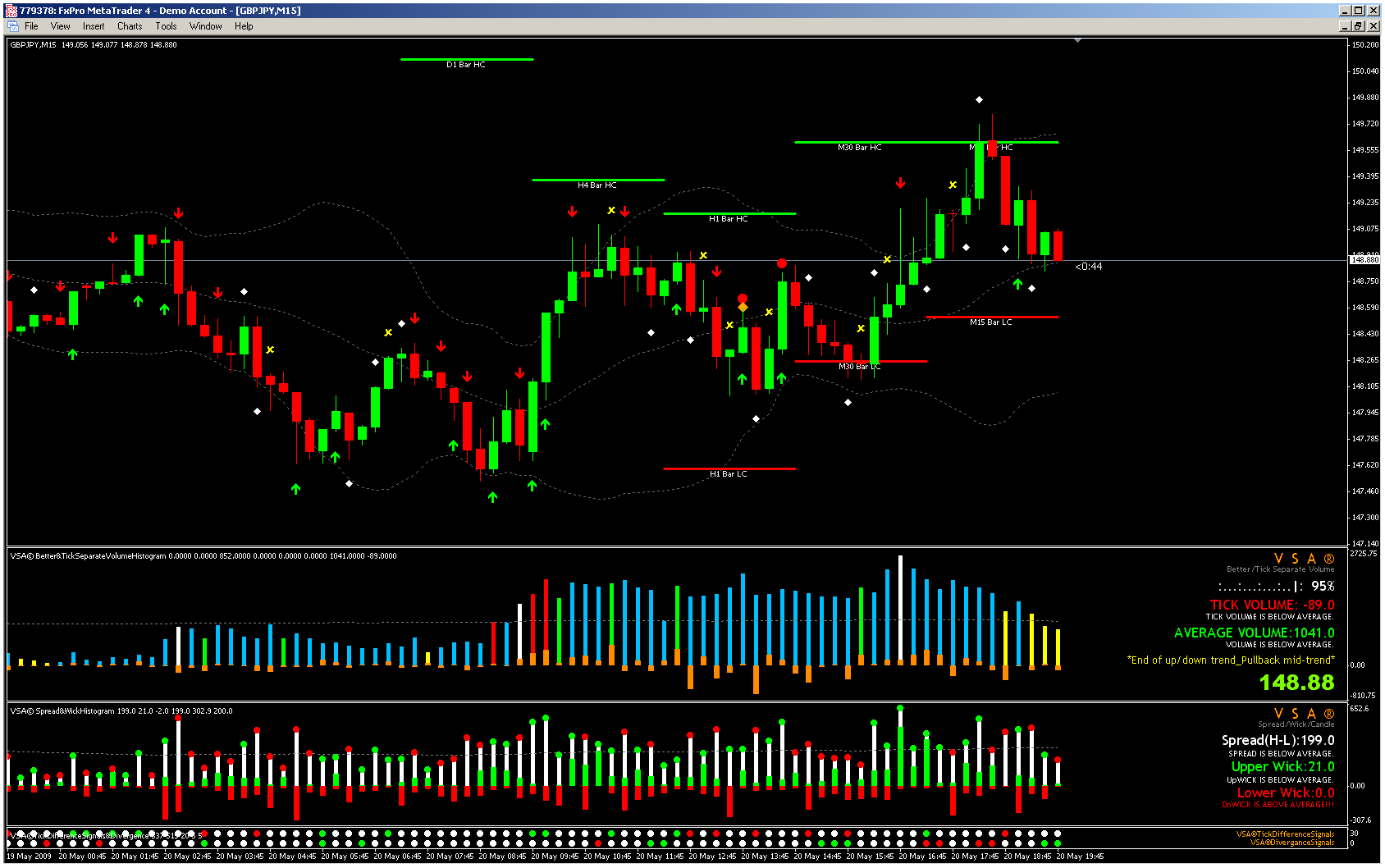
Task: Click the orange diamond marker on the chart
Action: [743, 308]
